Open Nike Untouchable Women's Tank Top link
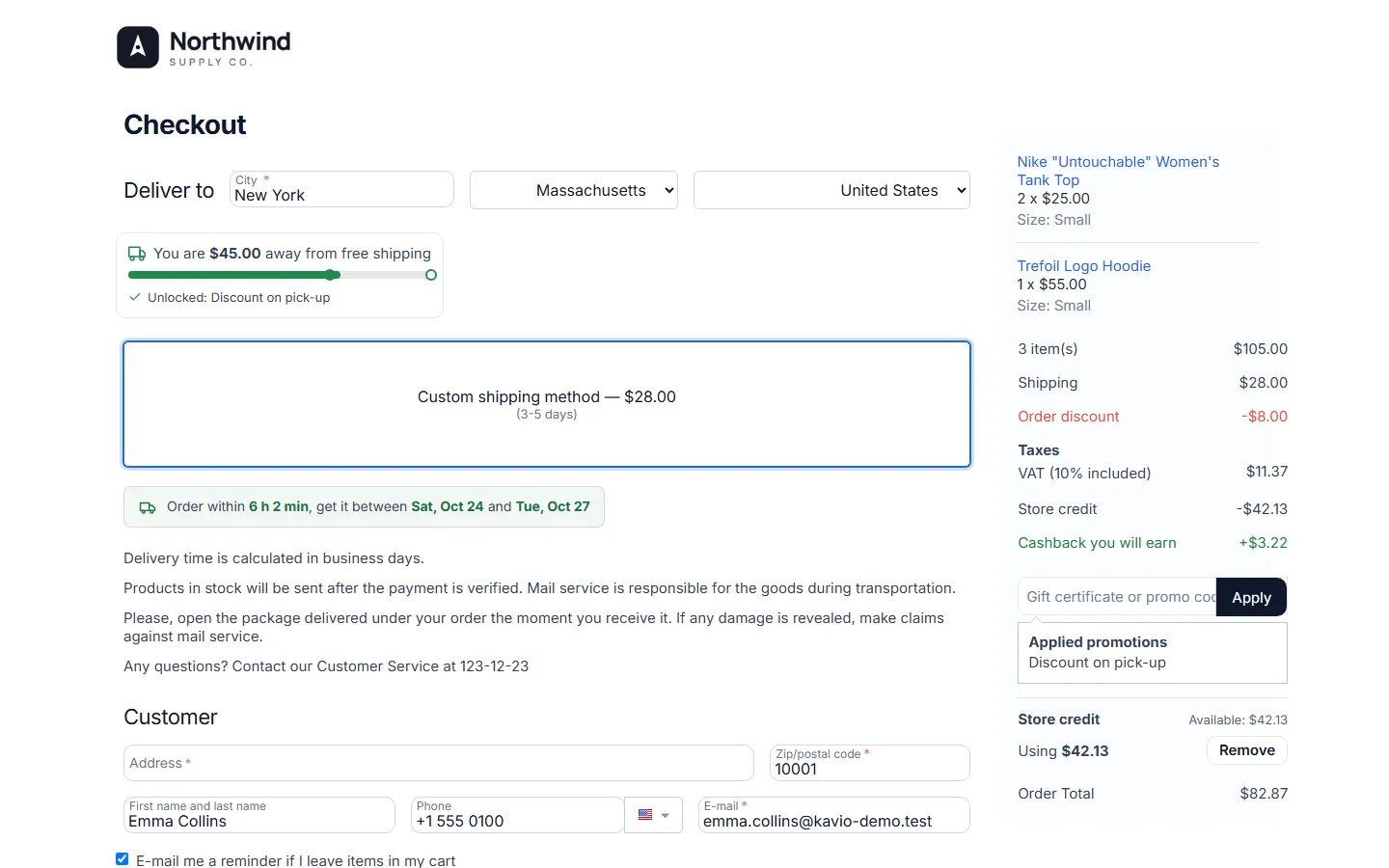The width and height of the screenshot is (1389, 868). coord(1118,171)
